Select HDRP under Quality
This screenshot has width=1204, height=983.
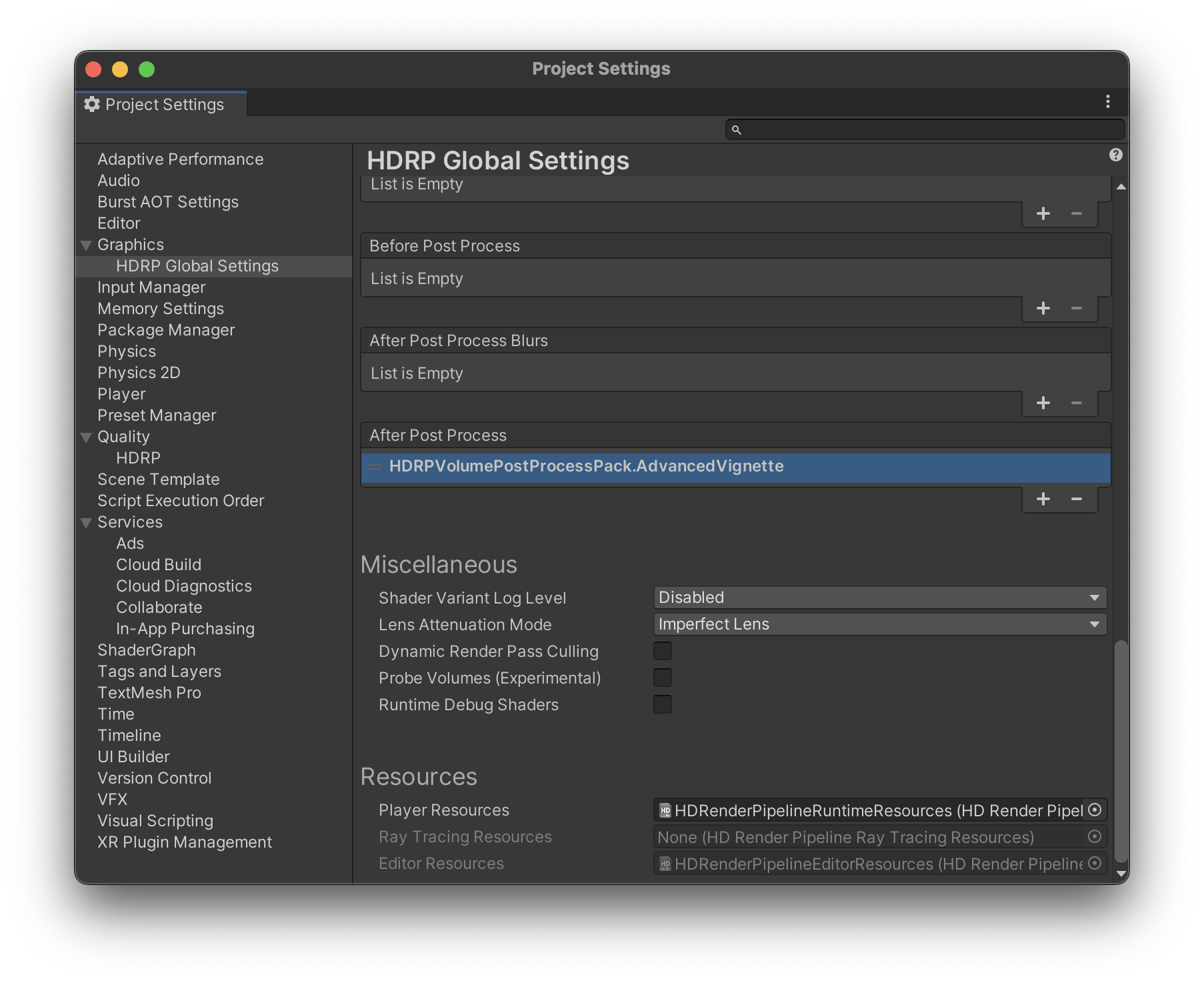(138, 458)
